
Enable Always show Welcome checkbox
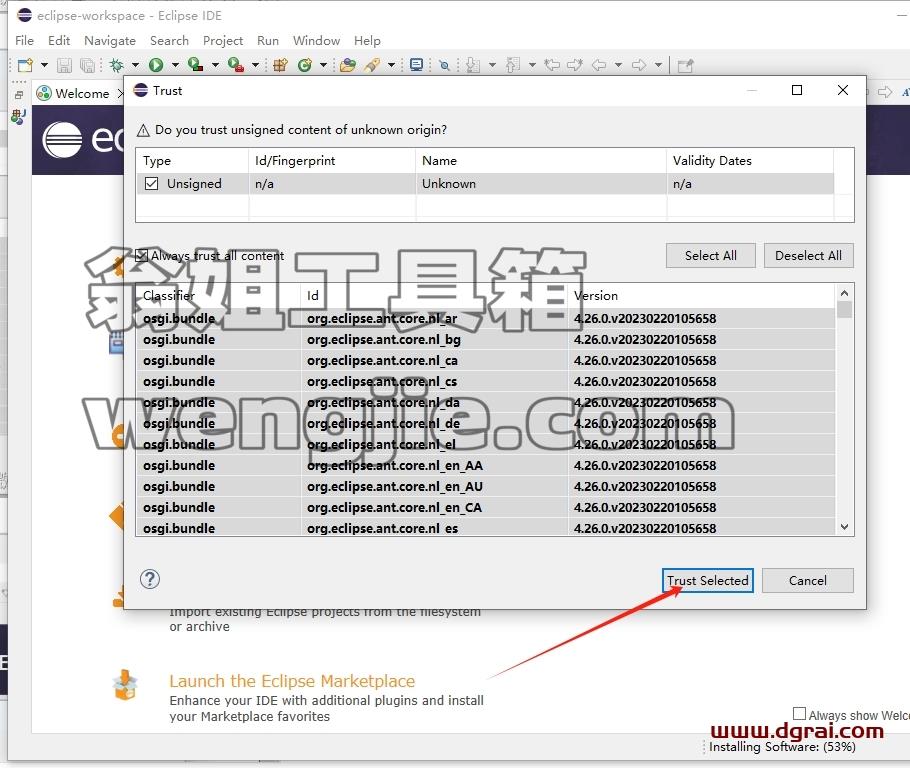click(799, 713)
